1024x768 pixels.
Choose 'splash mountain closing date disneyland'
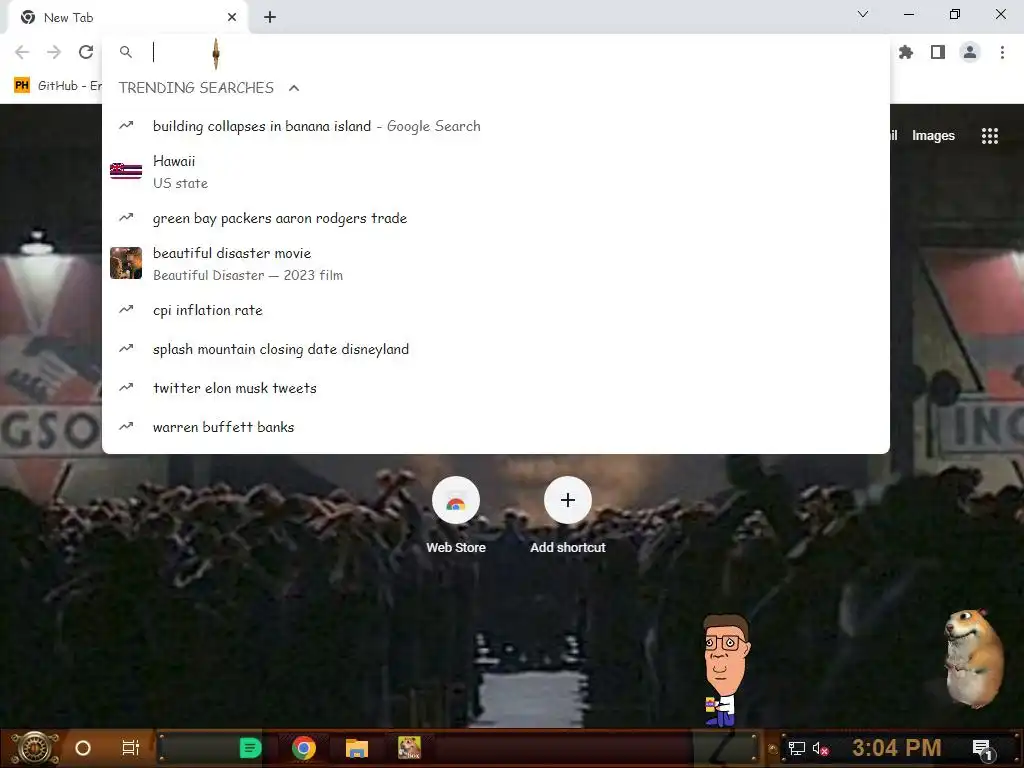[x=496, y=349]
